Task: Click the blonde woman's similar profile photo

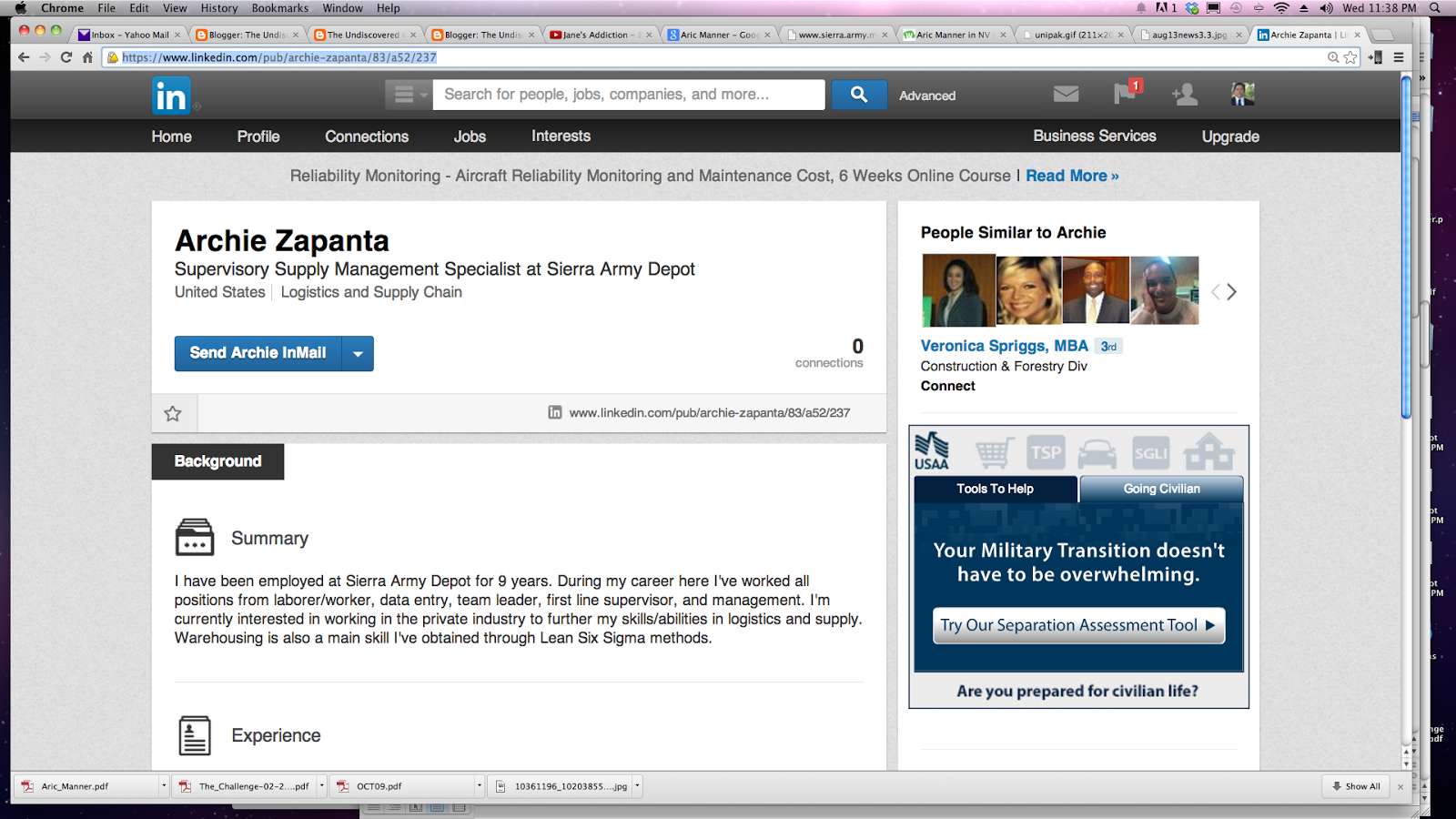Action: click(x=1028, y=290)
